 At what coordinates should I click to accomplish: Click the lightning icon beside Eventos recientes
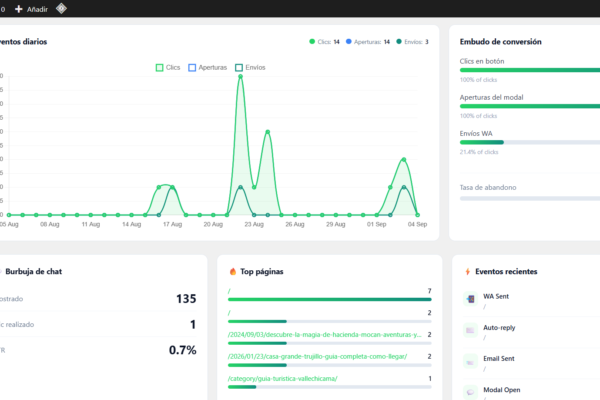tap(468, 271)
